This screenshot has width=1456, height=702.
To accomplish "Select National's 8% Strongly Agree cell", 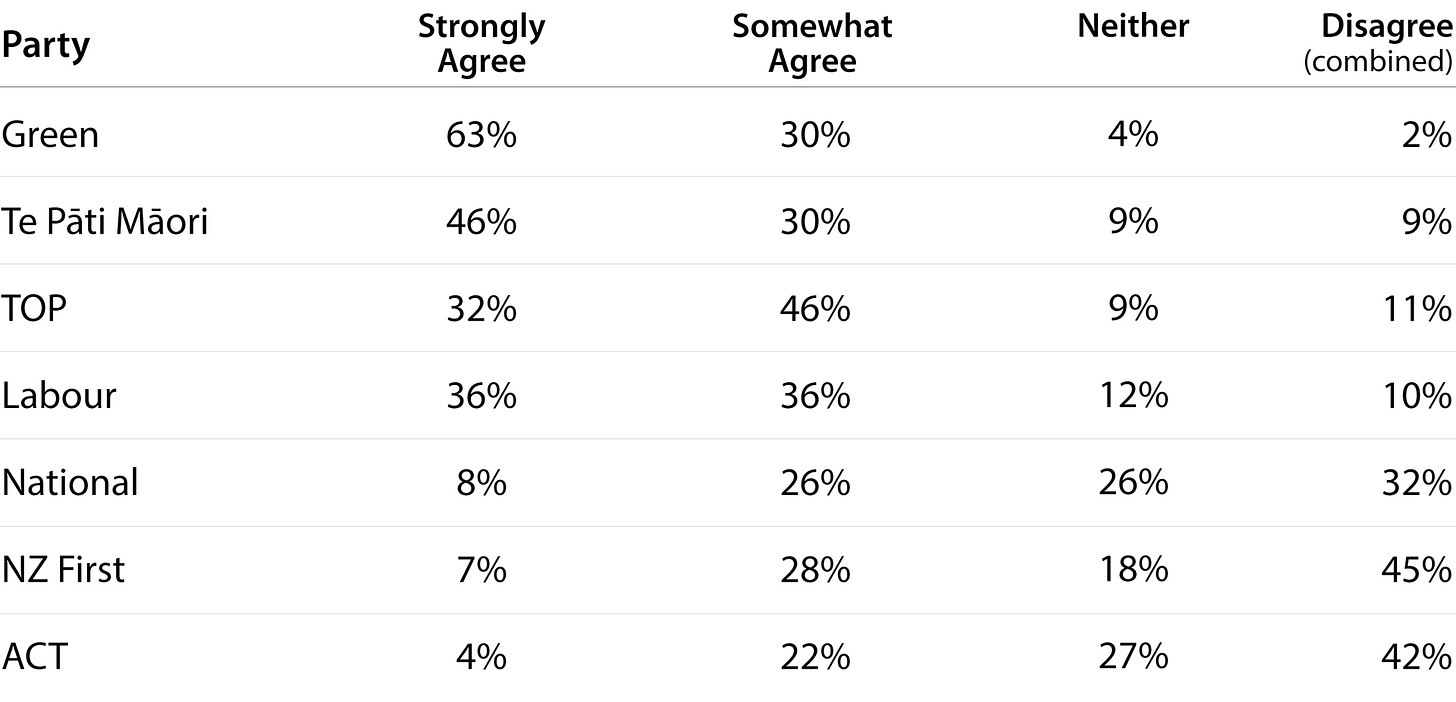I will click(x=482, y=483).
